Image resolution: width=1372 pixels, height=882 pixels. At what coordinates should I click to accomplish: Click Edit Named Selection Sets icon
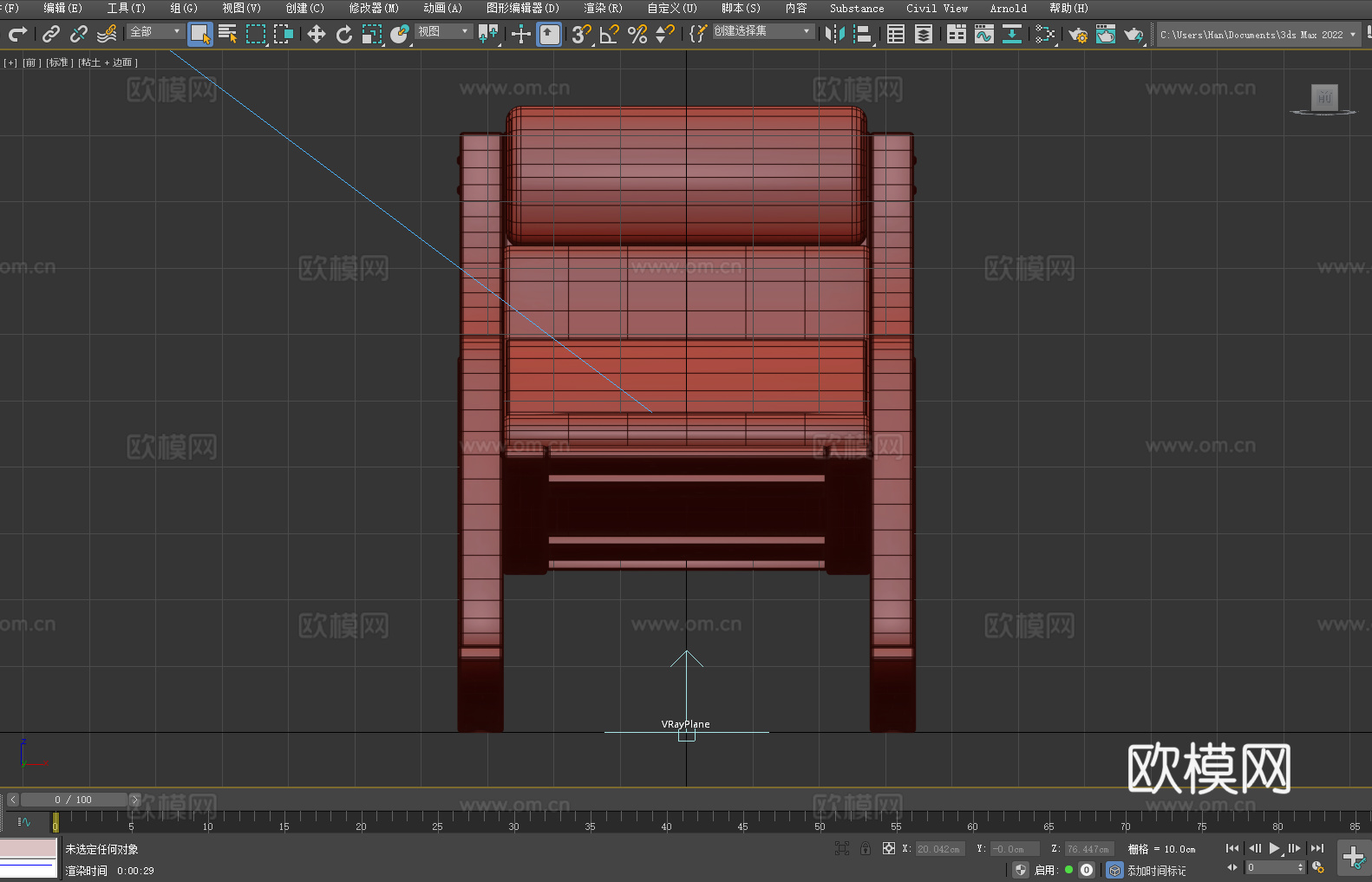tap(698, 34)
